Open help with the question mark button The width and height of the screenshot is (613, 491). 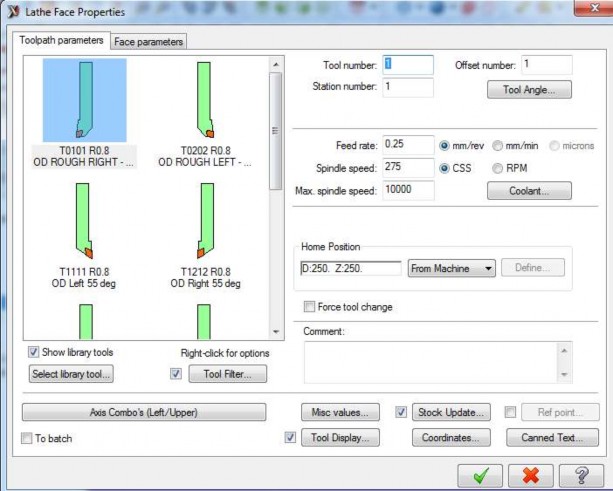[x=580, y=475]
